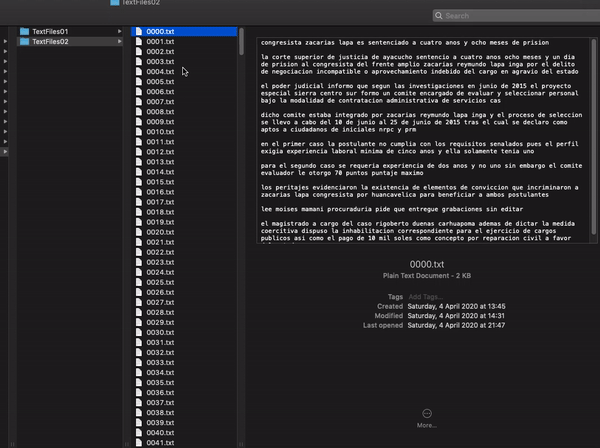Image resolution: width=600 pixels, height=448 pixels.
Task: Click the 0000.txt title in preview info
Action: coord(427,264)
